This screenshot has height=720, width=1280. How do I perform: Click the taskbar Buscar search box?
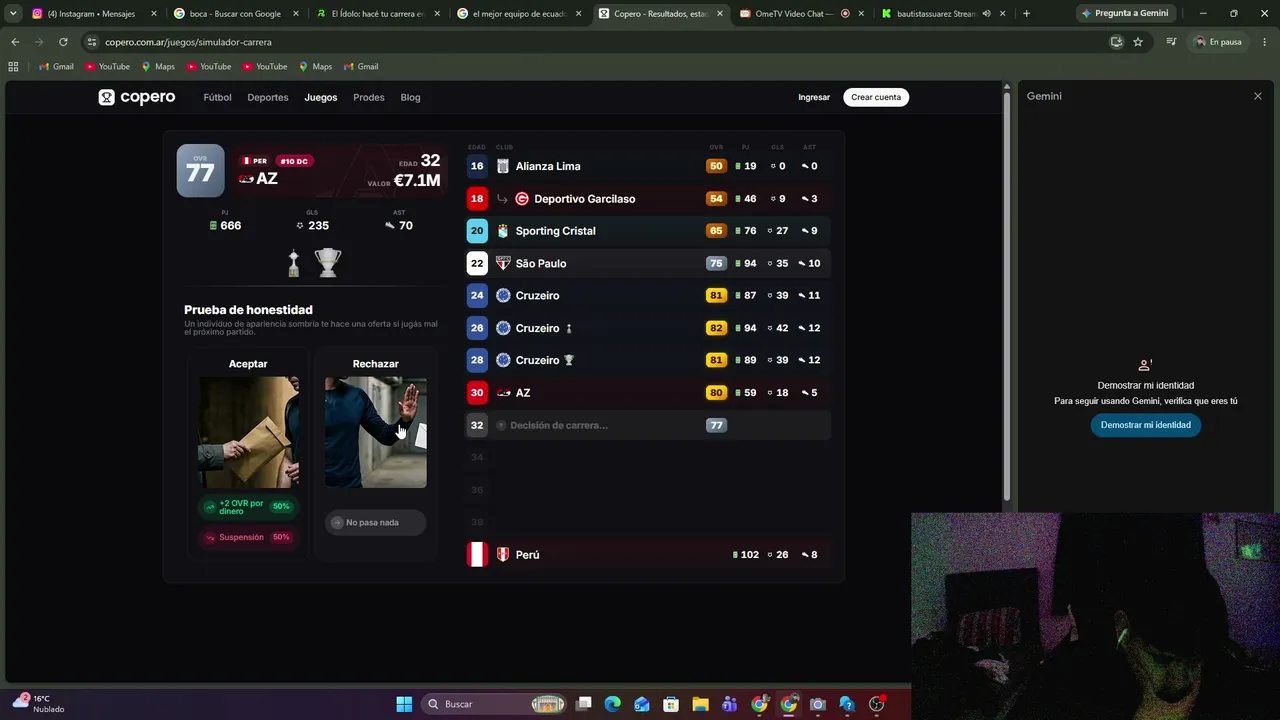click(495, 704)
